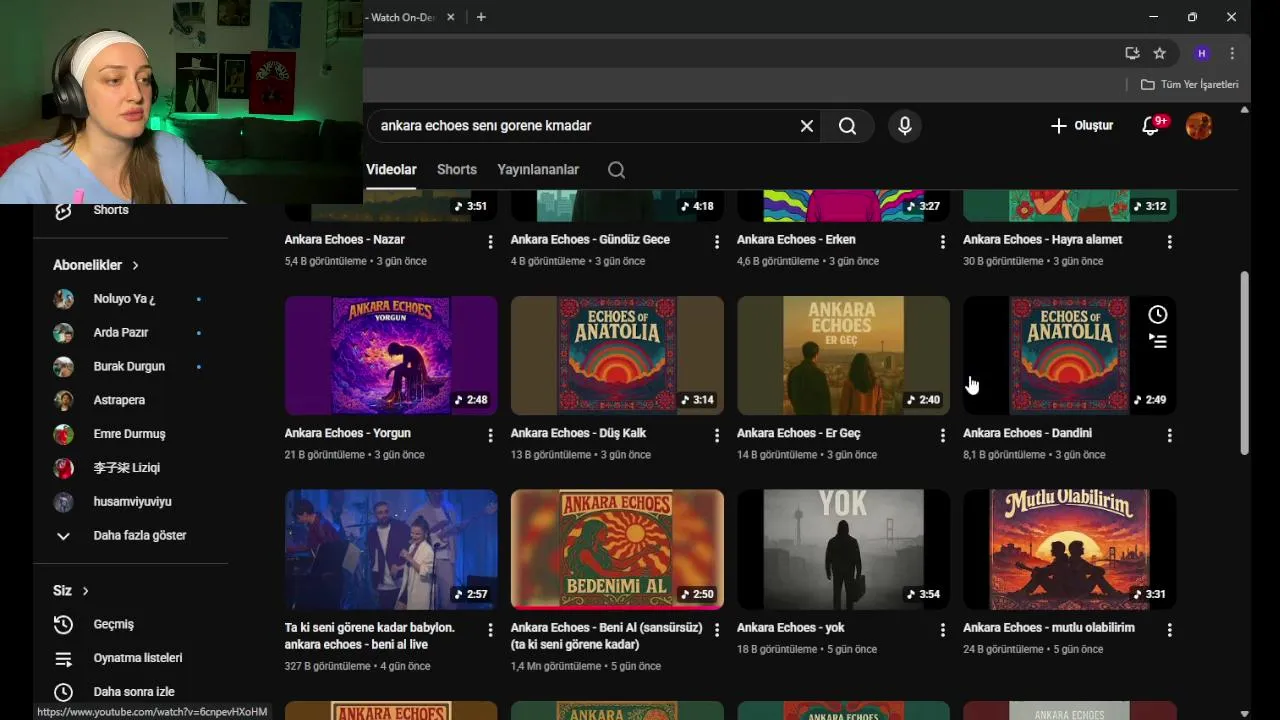Open options menu for Ankara Echoes - Yorgun
Image resolution: width=1280 pixels, height=720 pixels.
[x=490, y=436]
